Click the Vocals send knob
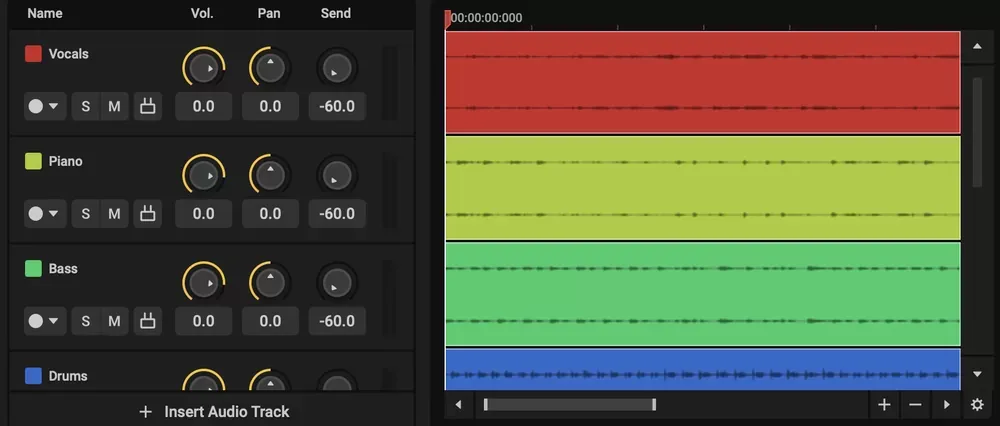The image size is (1000, 426). click(337, 67)
